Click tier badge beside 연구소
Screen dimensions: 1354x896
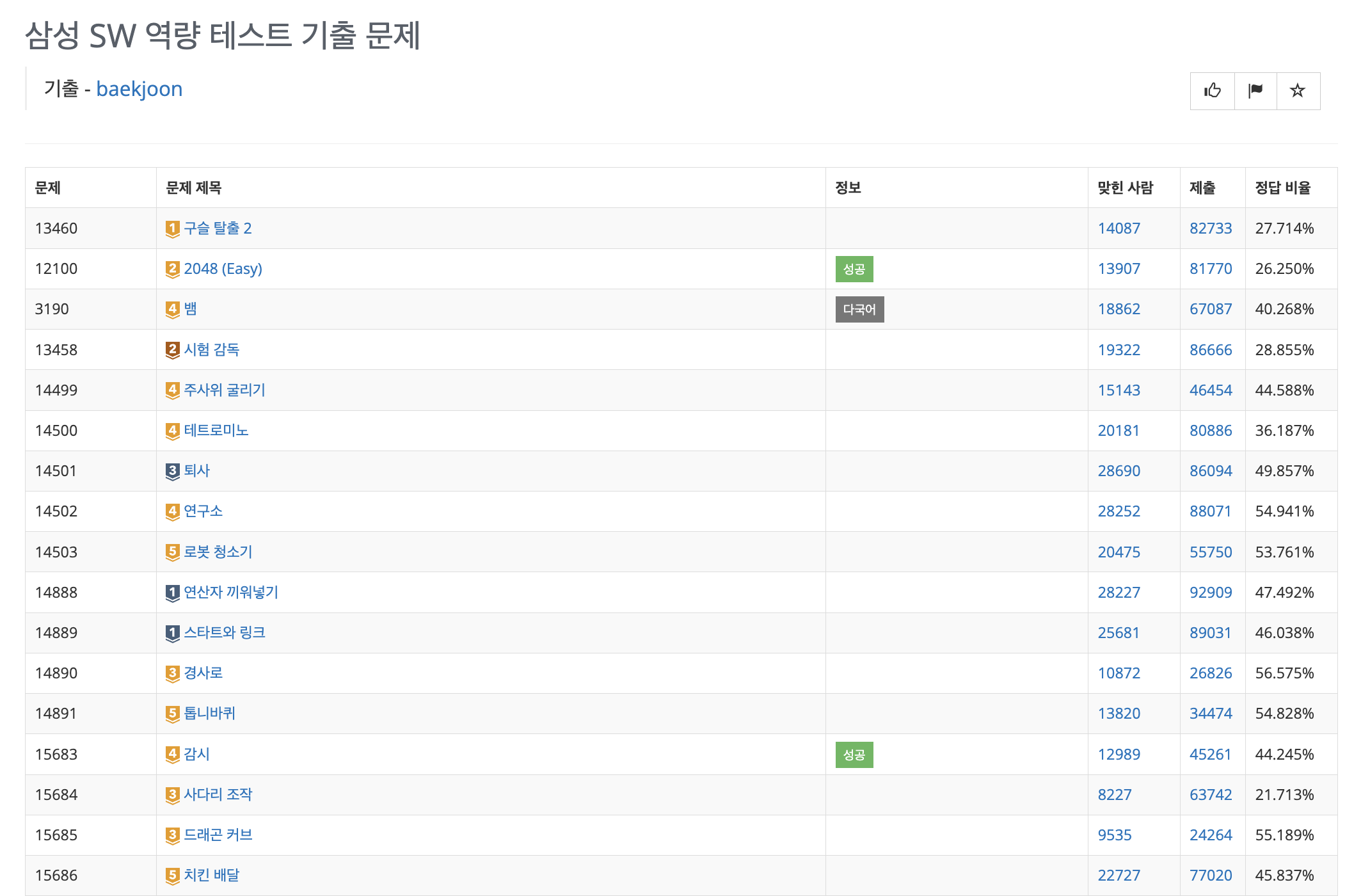pyautogui.click(x=172, y=512)
